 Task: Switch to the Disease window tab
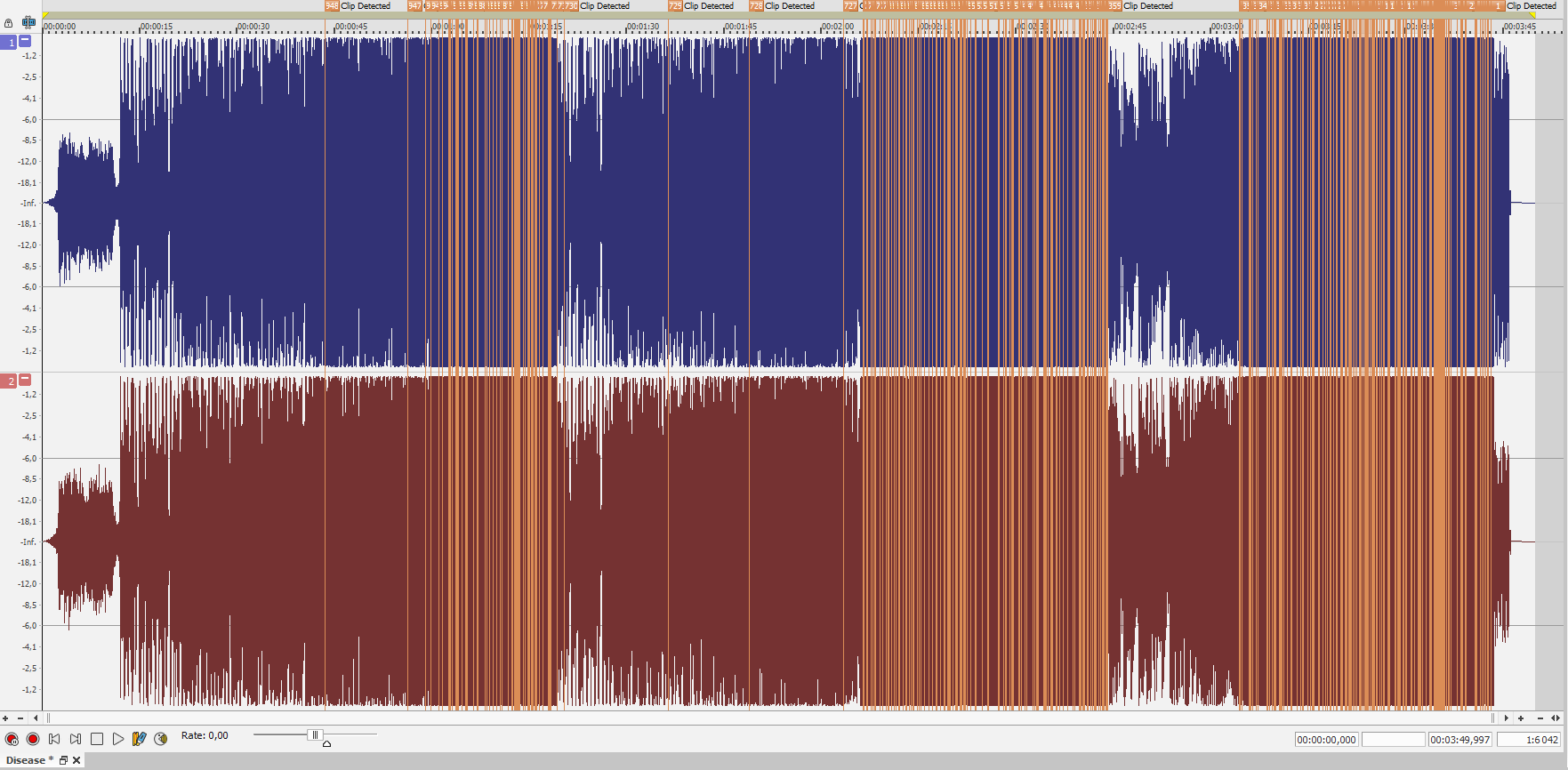pyautogui.click(x=27, y=760)
